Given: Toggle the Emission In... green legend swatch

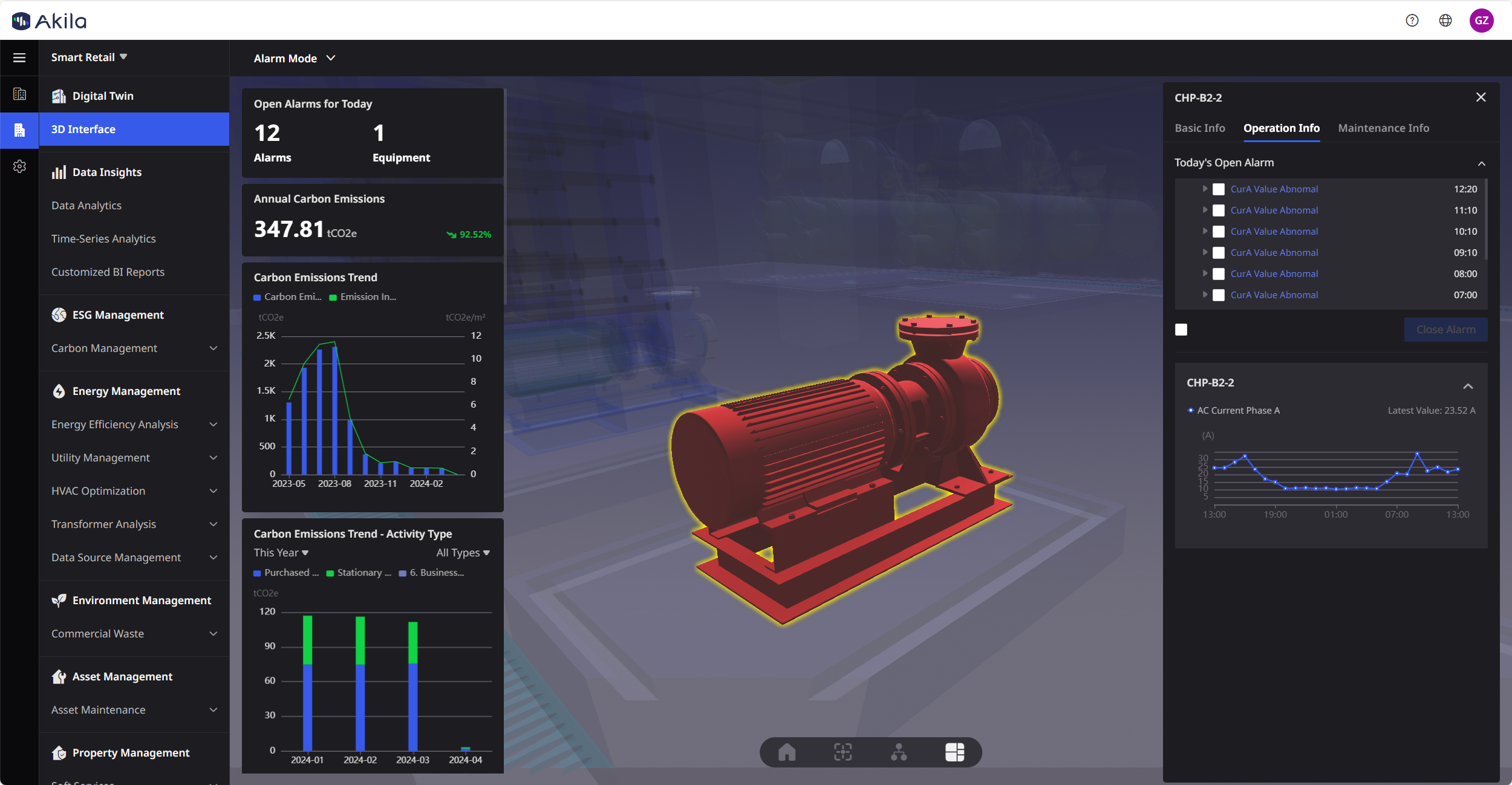Looking at the screenshot, I should pos(333,298).
